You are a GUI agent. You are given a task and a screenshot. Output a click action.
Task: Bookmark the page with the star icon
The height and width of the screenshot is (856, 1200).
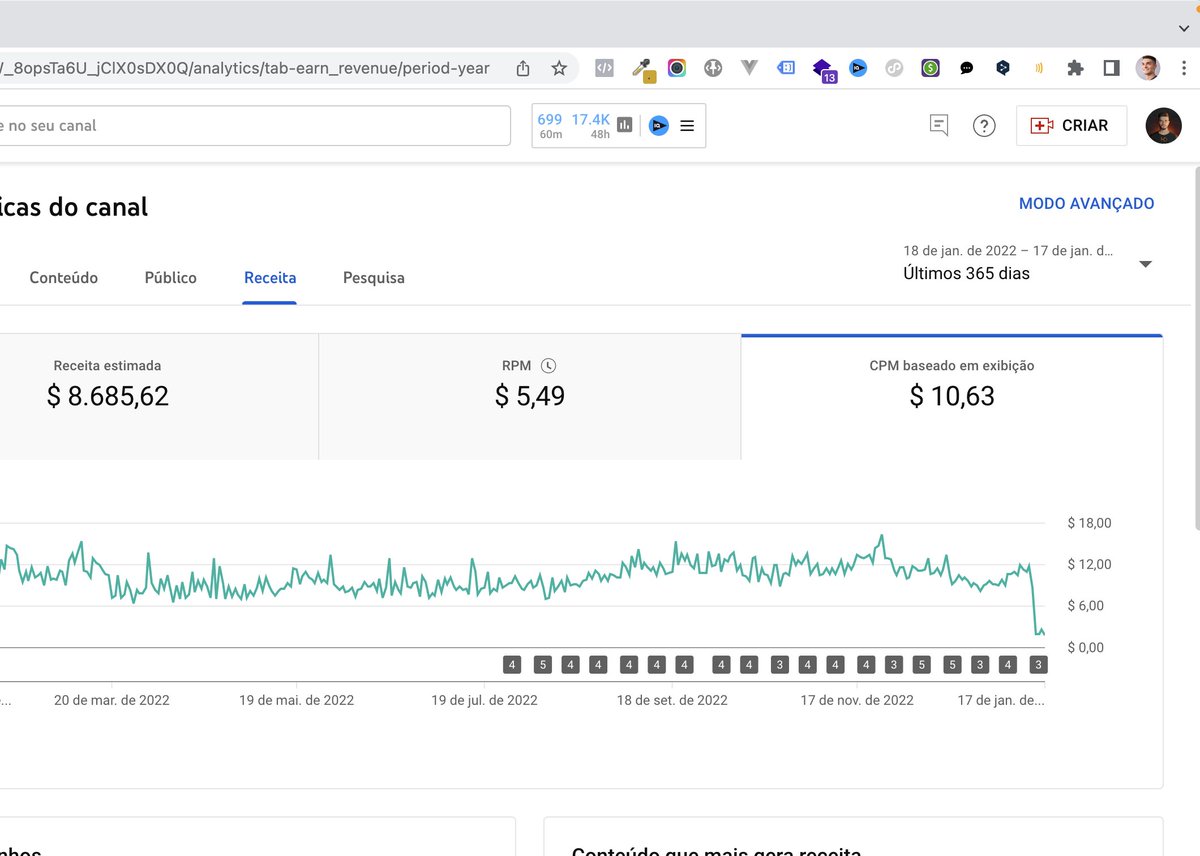click(559, 68)
